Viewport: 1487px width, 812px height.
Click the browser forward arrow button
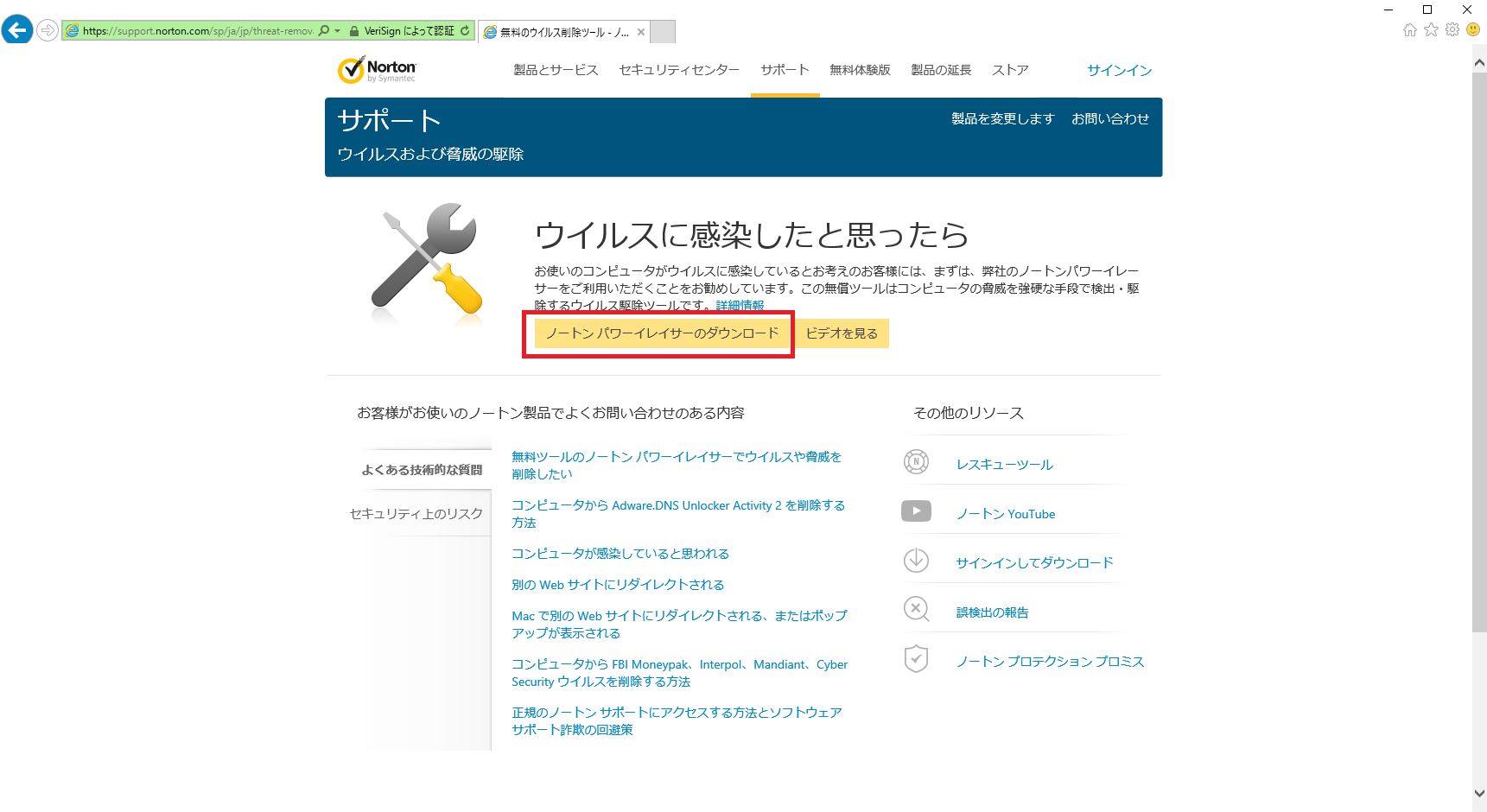tap(48, 31)
